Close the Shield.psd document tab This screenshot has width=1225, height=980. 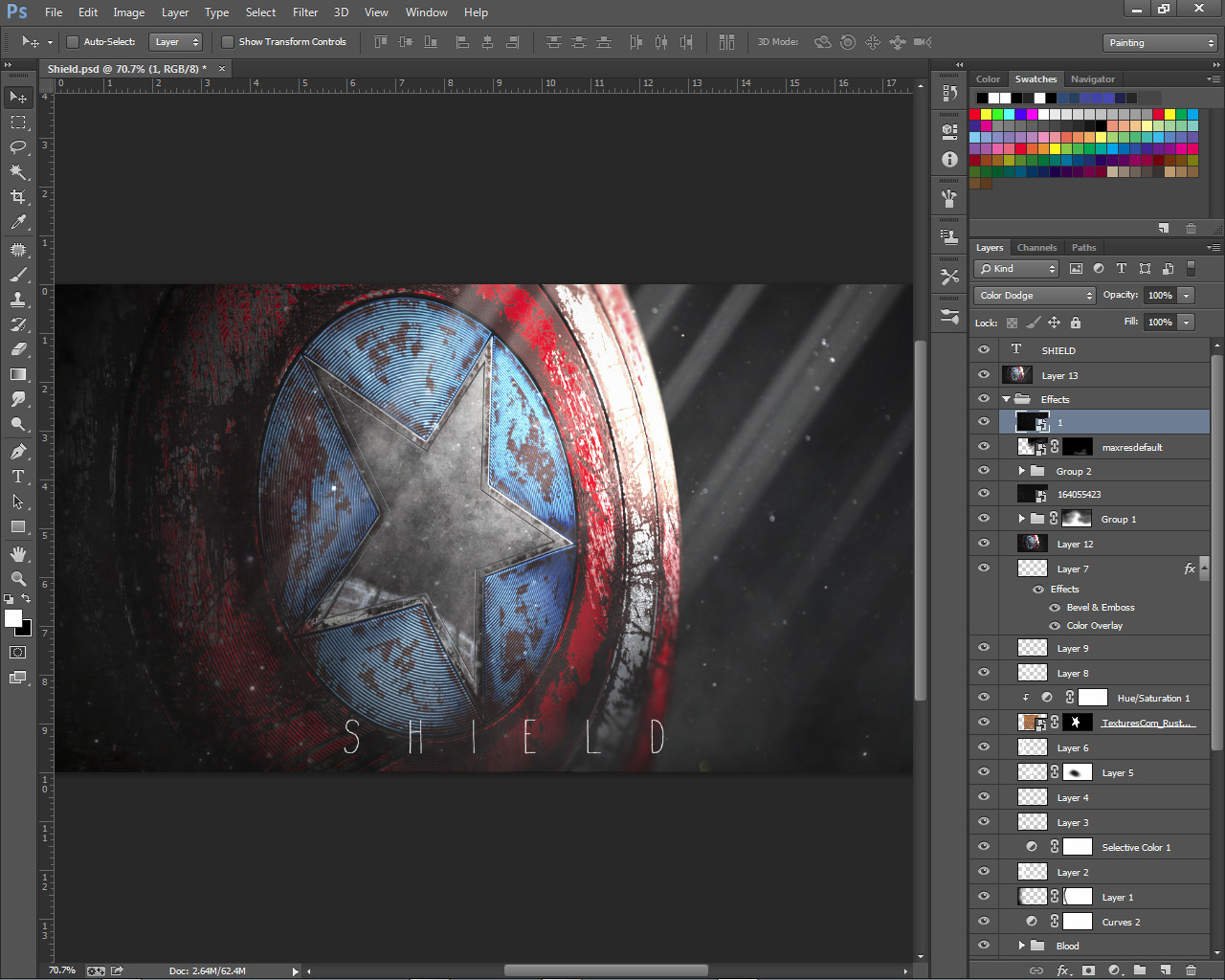pos(222,69)
